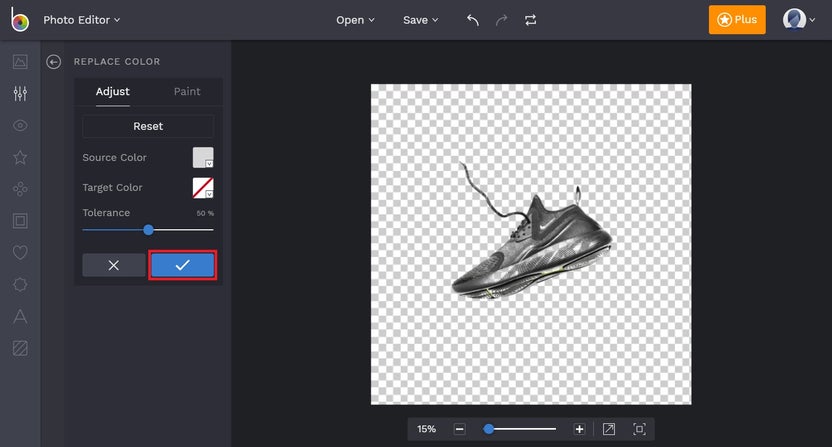
Task: Toggle fullscreen canvas view
Action: pyautogui.click(x=639, y=429)
